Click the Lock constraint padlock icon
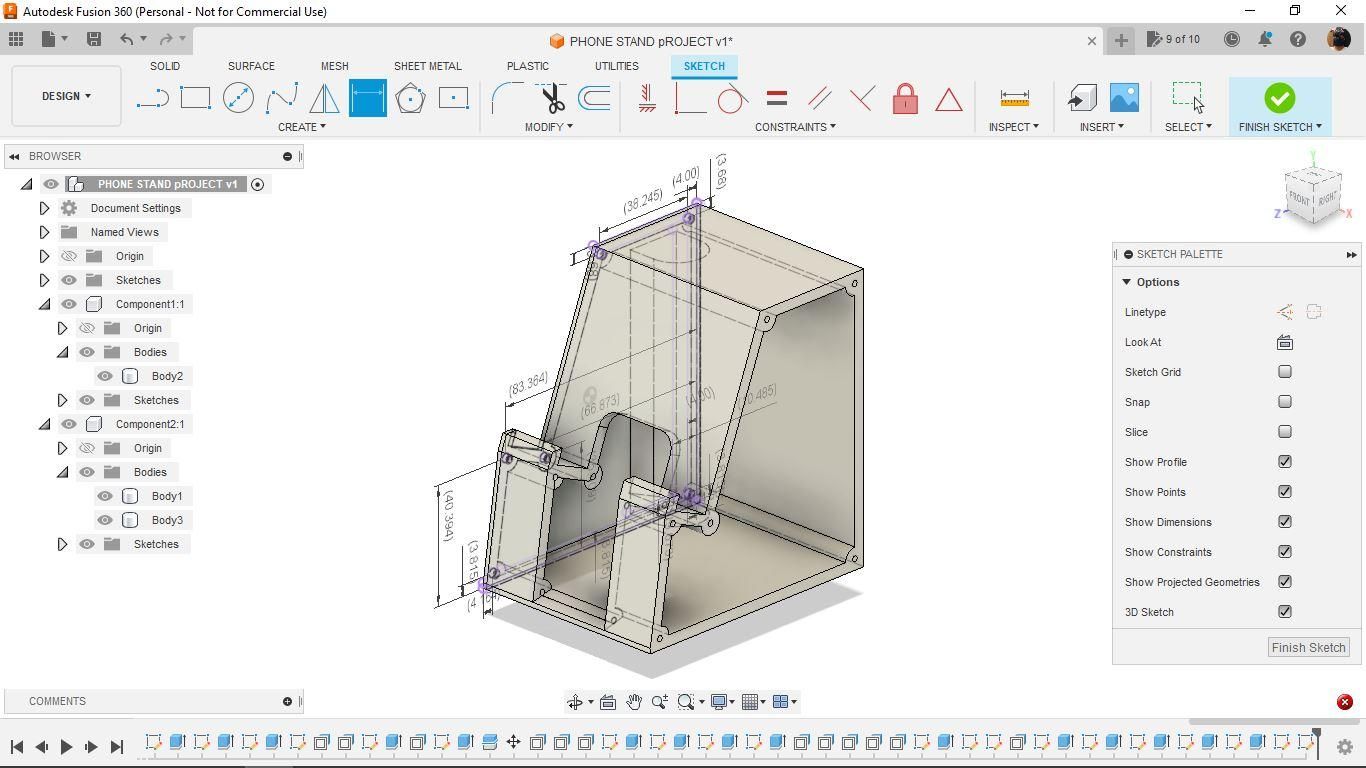1366x768 pixels. pos(905,98)
